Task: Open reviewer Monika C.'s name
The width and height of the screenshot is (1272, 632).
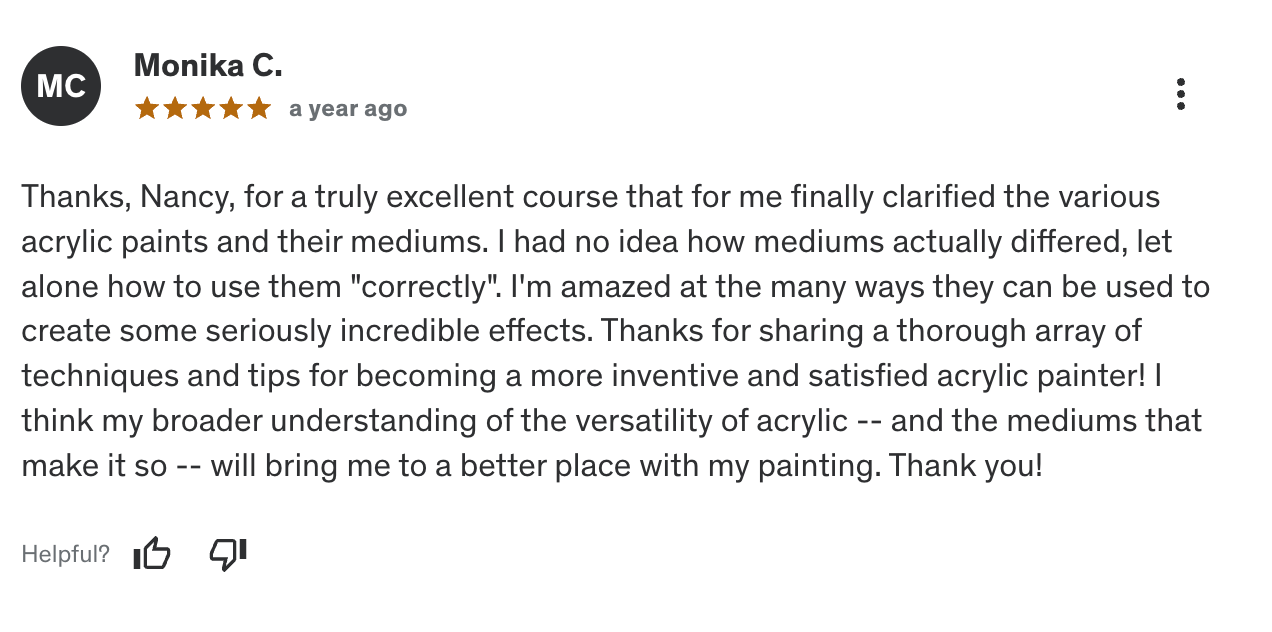Action: [x=208, y=66]
